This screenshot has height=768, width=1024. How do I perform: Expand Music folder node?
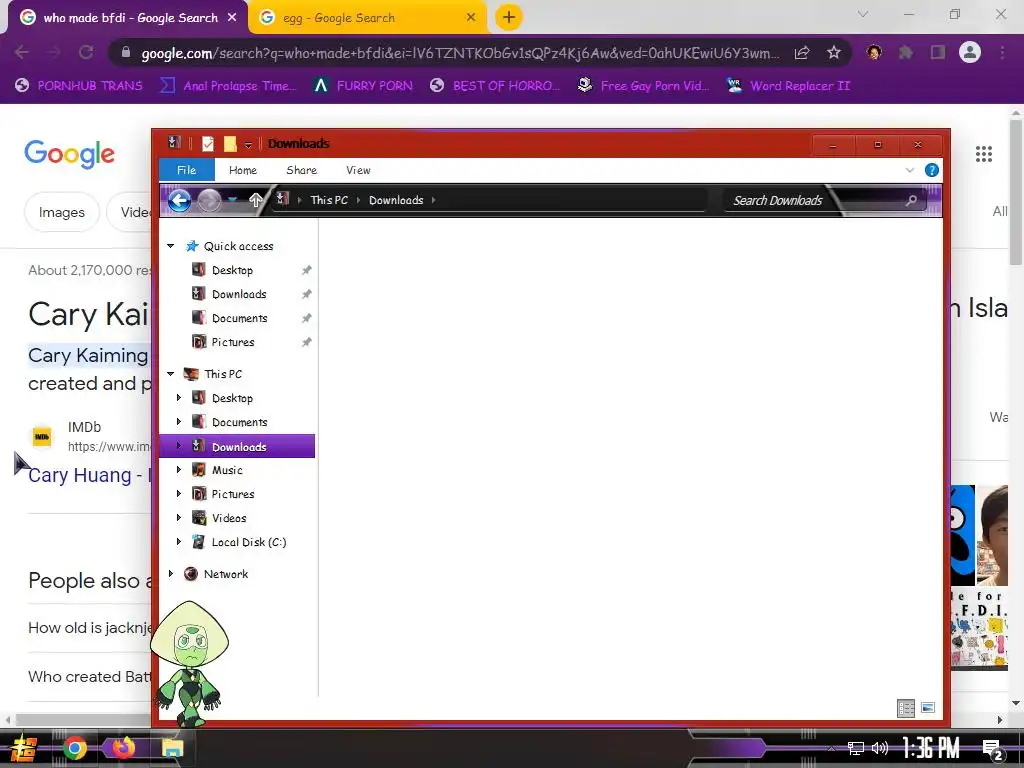point(179,470)
